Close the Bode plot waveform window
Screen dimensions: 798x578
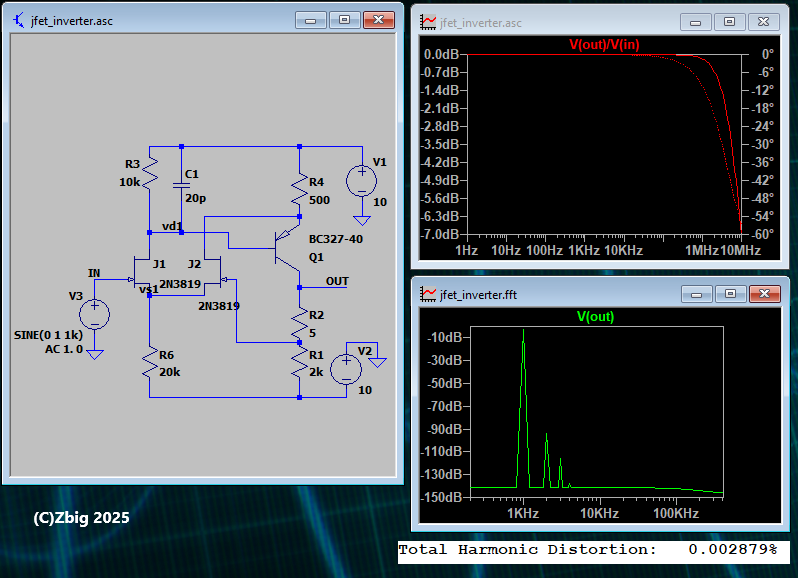(x=763, y=22)
